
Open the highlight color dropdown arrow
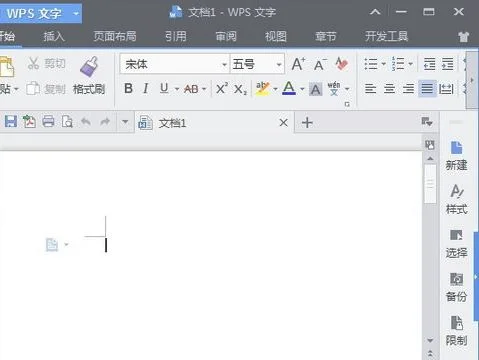click(275, 89)
